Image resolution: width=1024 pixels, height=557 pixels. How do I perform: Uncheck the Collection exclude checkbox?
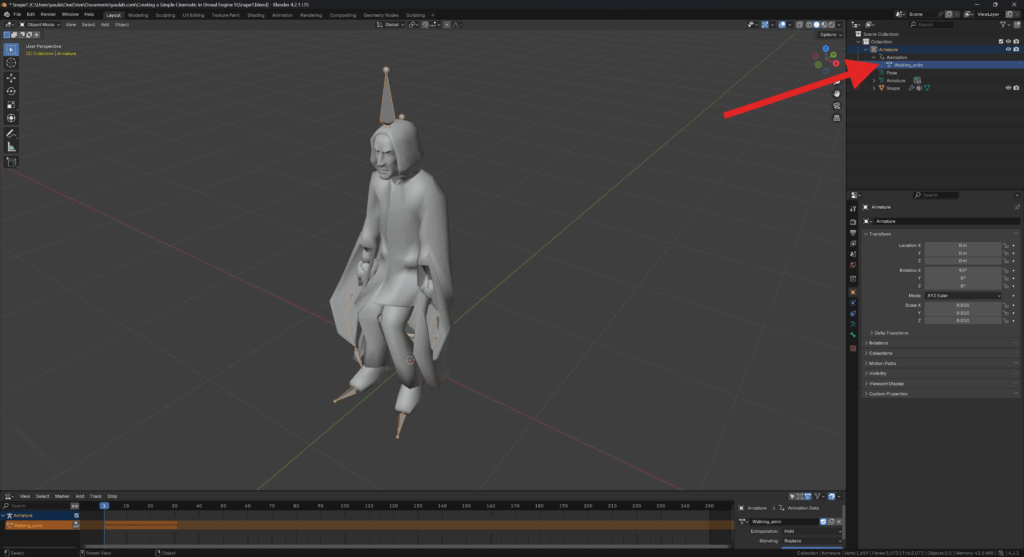[x=1000, y=41]
